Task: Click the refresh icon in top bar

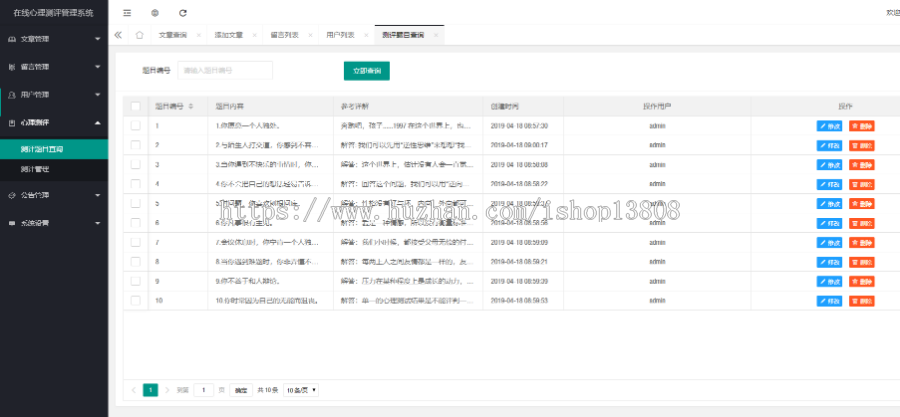Action: tap(183, 13)
